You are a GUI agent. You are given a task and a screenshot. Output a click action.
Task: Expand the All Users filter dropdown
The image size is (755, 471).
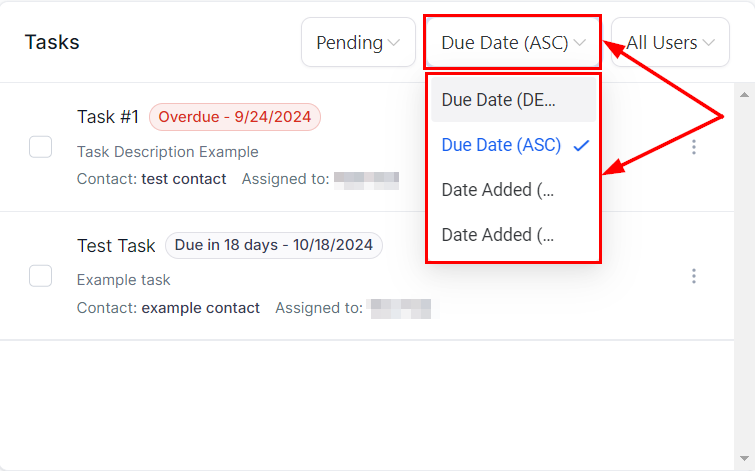coord(670,43)
